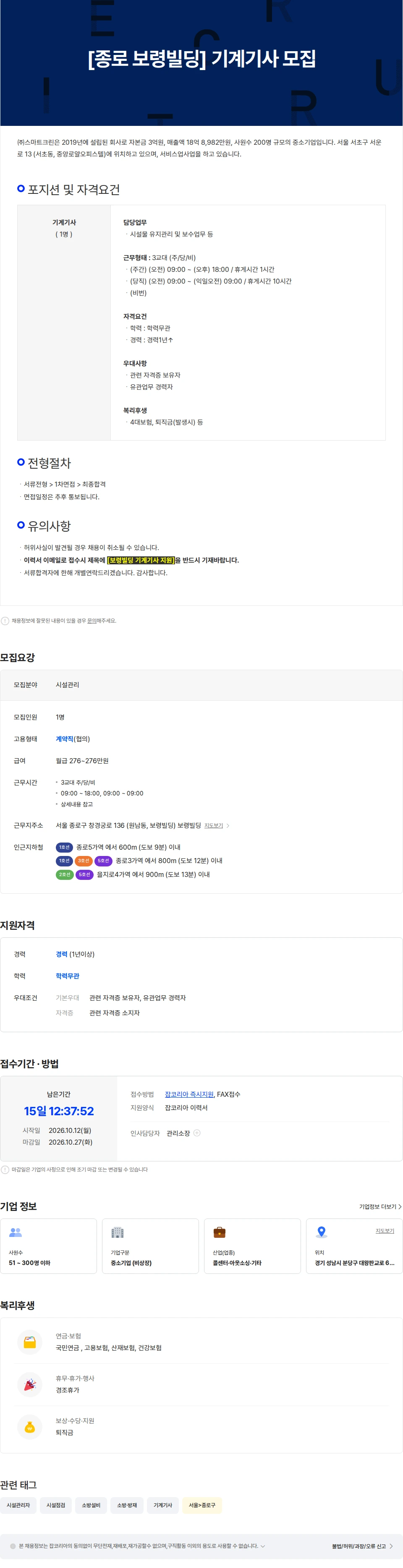Click info icon beside 마감일 notice
Viewport: 403px width, 1568px height.
5,1169
